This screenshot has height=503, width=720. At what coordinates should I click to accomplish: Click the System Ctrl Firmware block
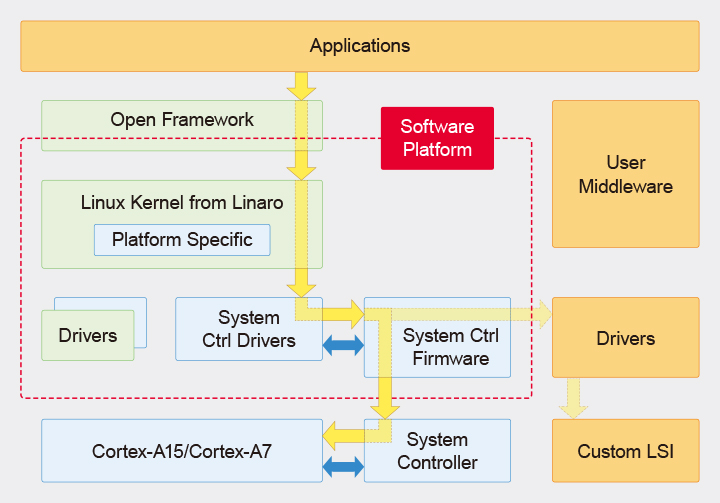(437, 337)
